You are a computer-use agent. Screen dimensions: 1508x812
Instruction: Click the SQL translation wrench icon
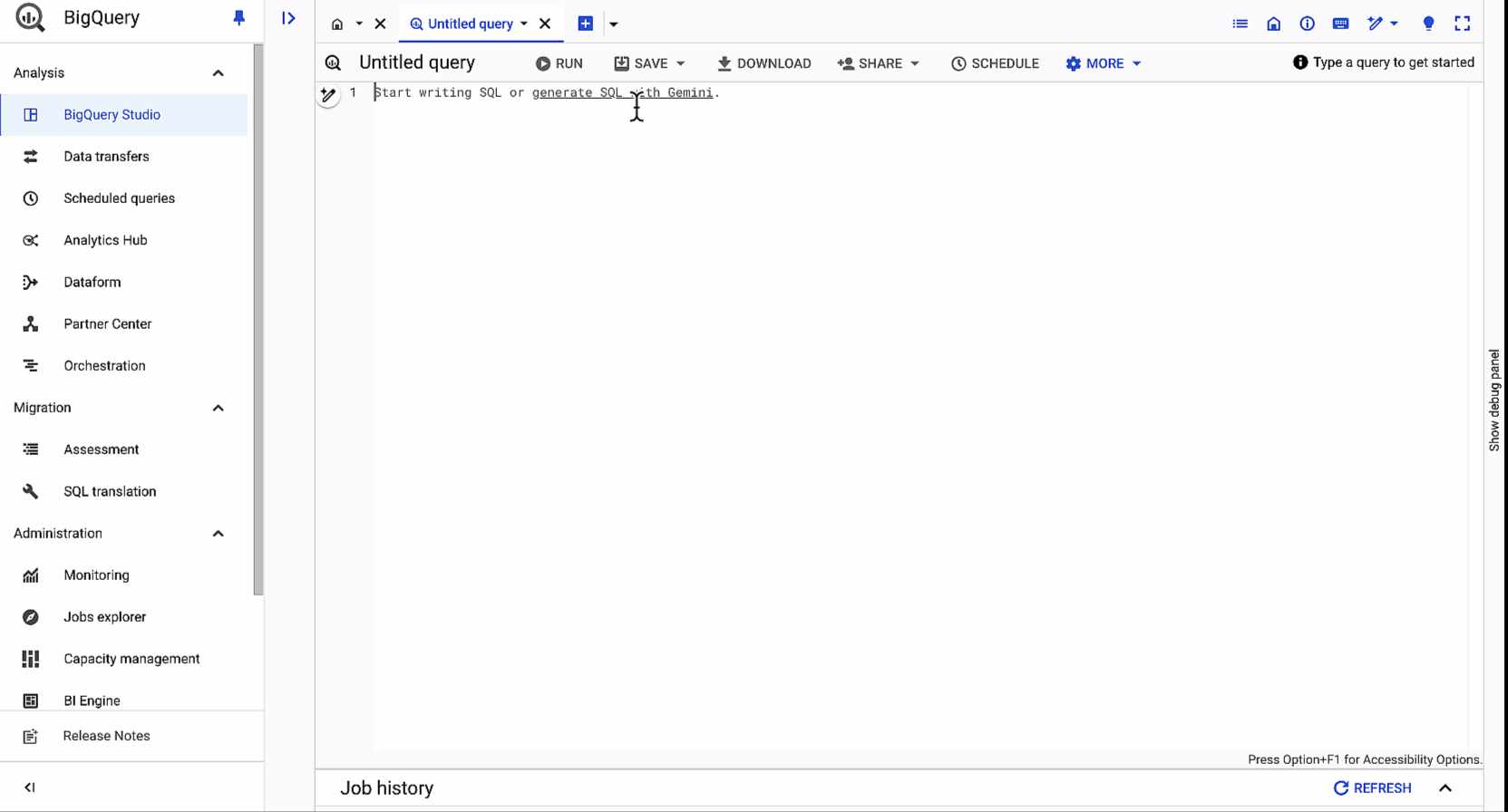point(31,491)
